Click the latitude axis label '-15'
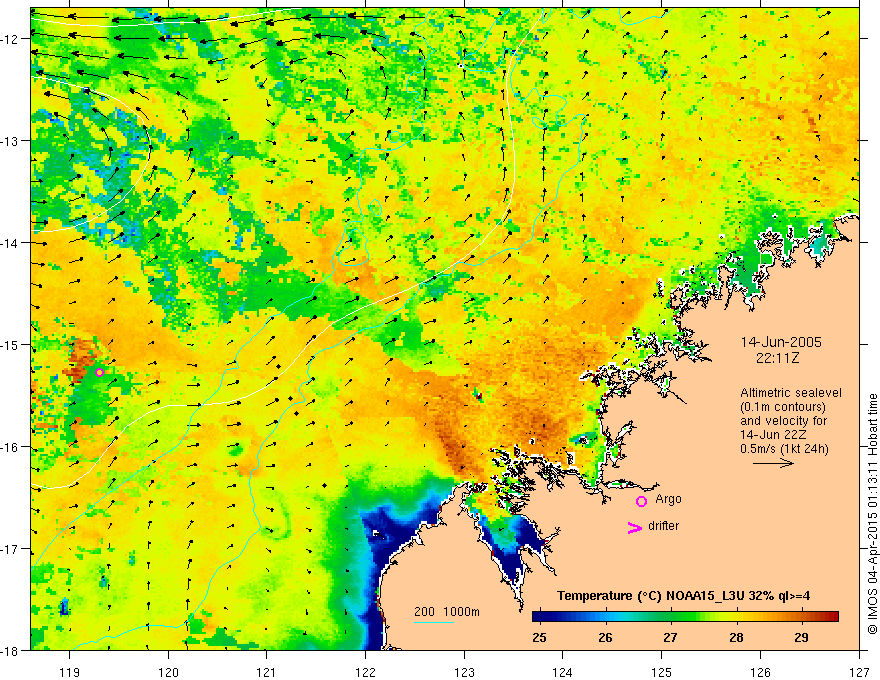Viewport: 880px width, 680px height. tap(11, 345)
